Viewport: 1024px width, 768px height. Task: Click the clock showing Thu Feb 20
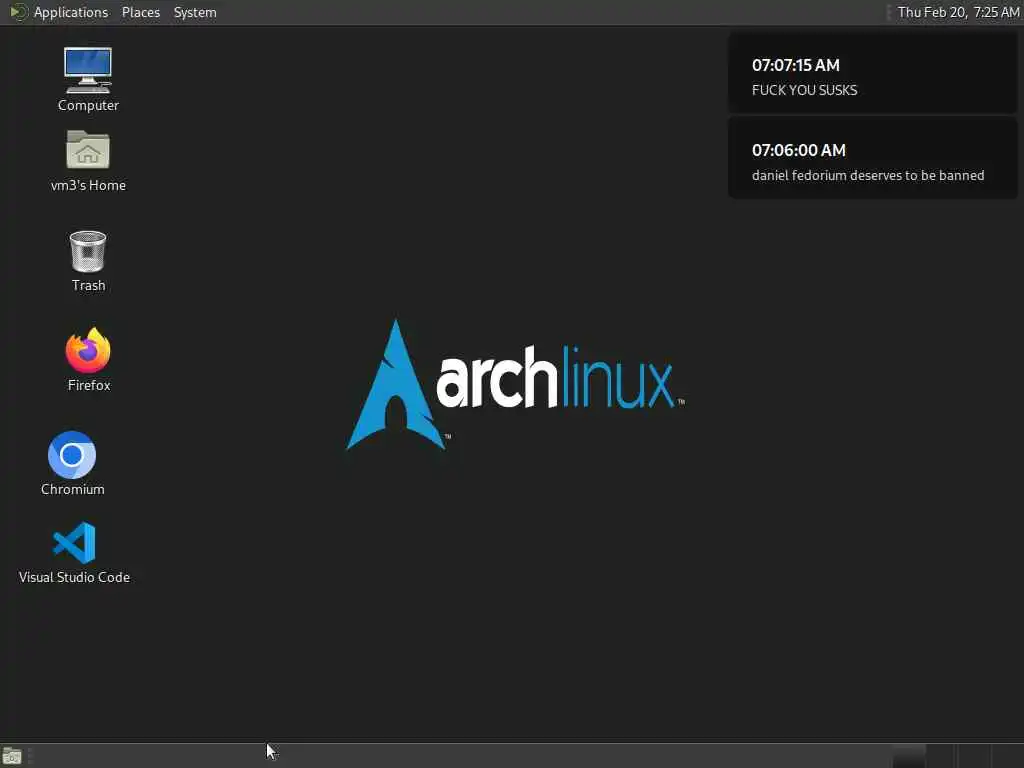tap(958, 12)
